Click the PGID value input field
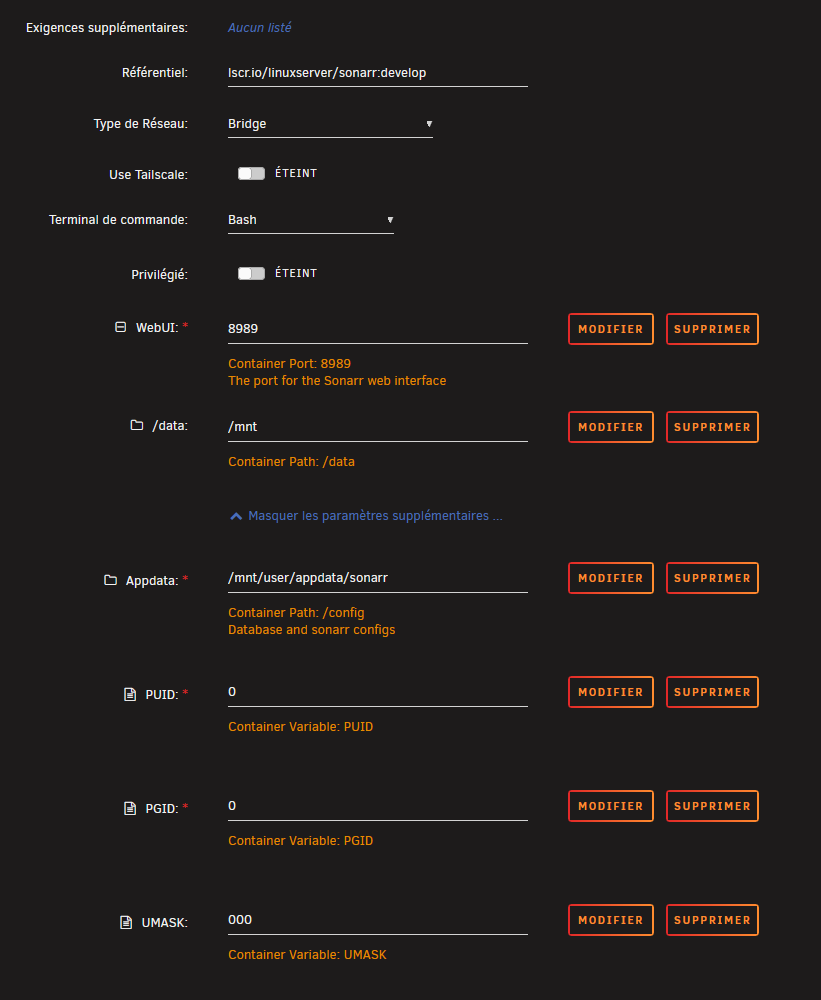Viewport: 821px width, 1000px height. (378, 806)
